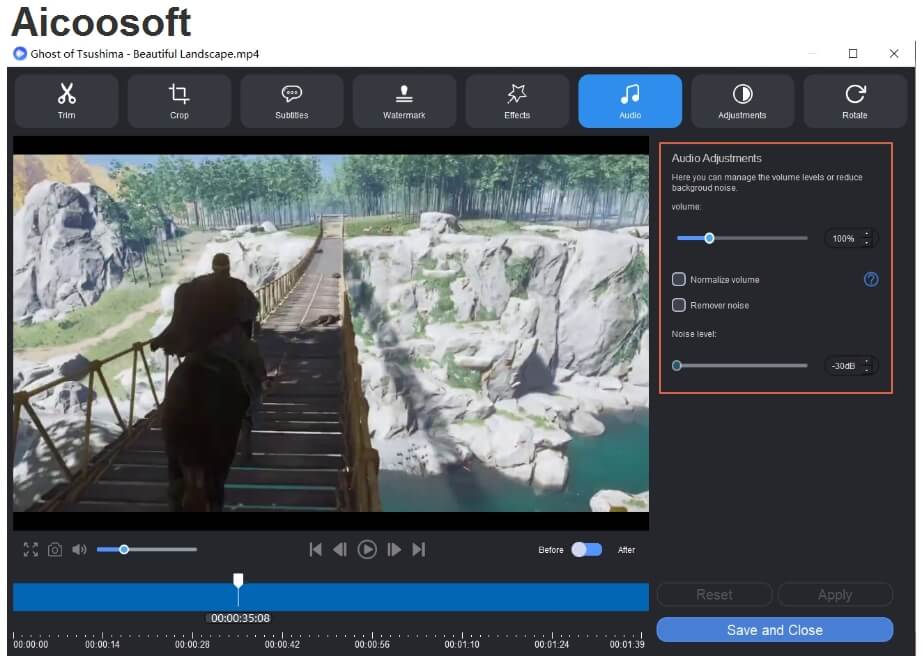Click the video preview frame
924x665 pixels.
(331, 333)
